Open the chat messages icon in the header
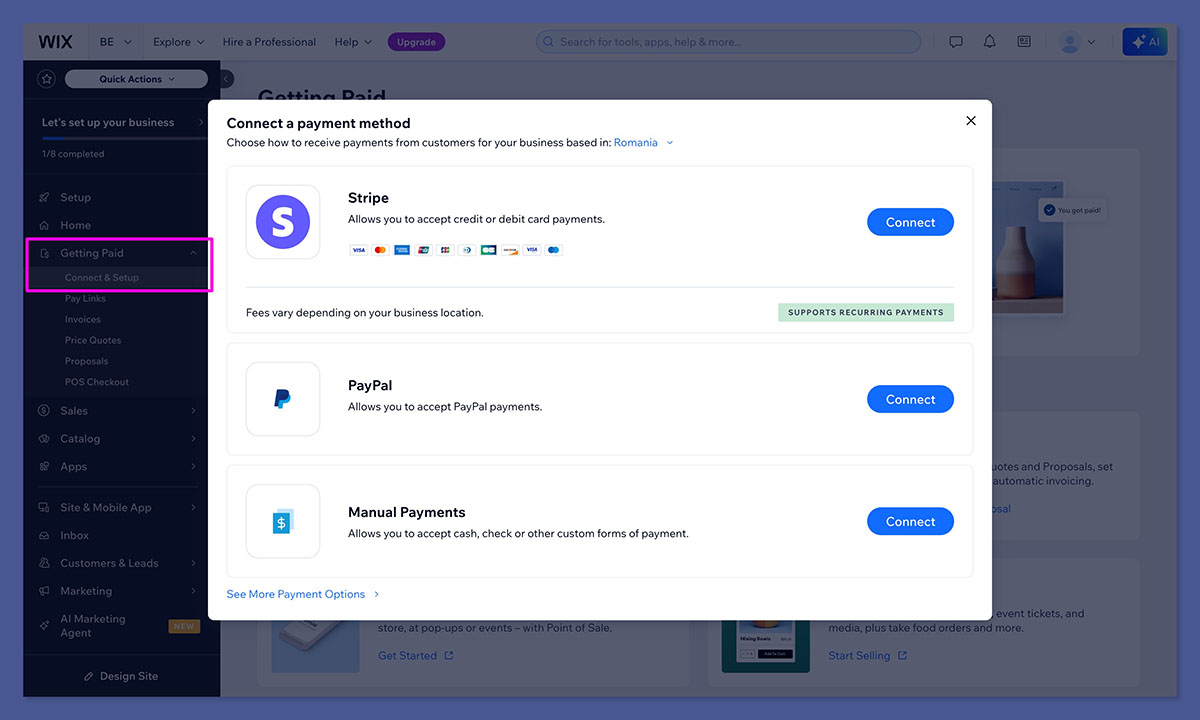The image size is (1200, 720). click(956, 42)
